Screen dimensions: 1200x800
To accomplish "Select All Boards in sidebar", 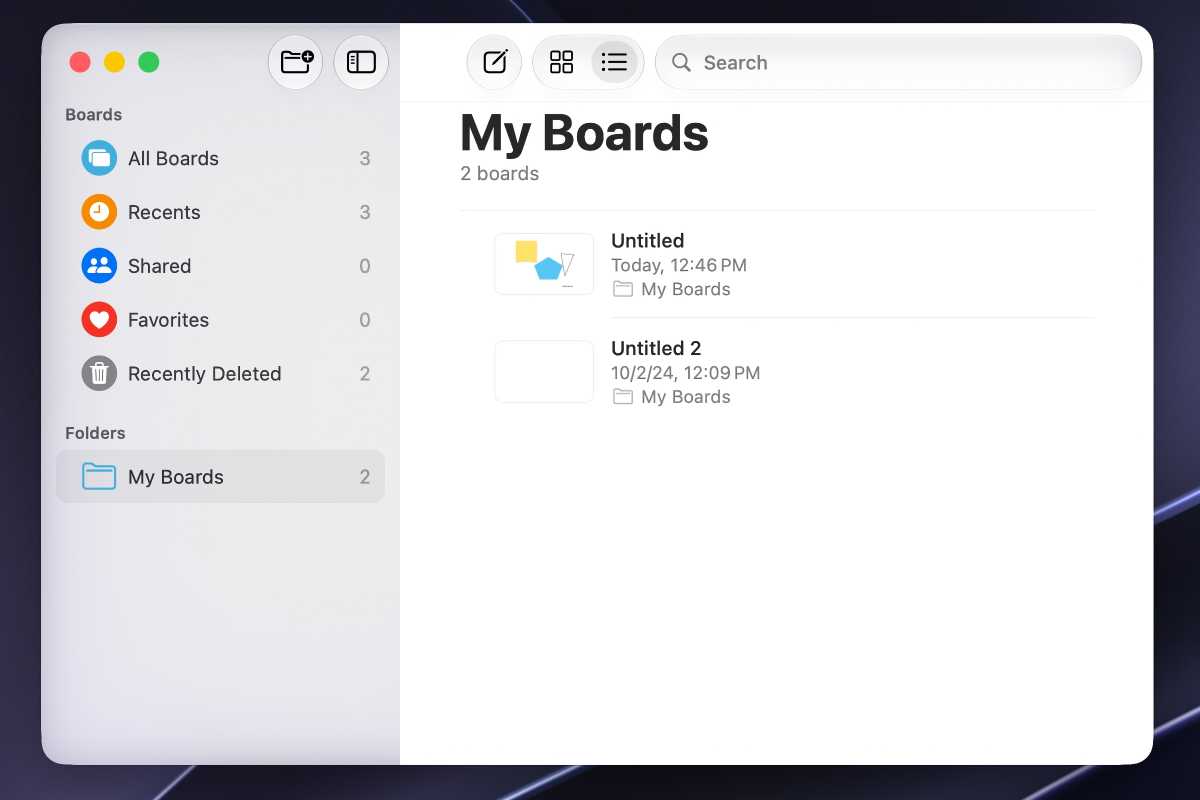I will point(220,158).
